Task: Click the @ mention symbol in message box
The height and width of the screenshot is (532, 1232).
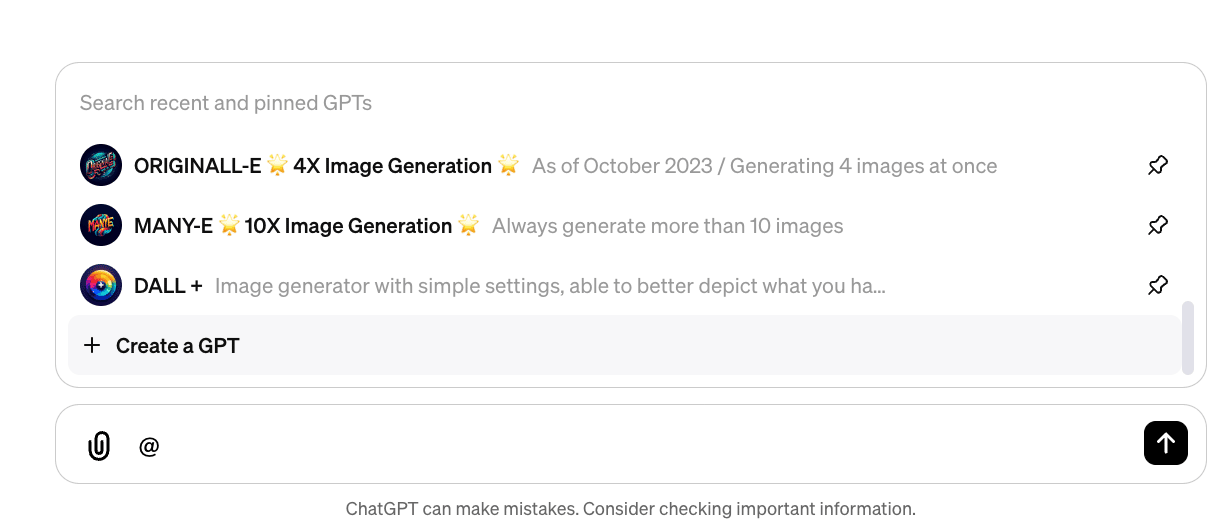Action: [x=149, y=446]
